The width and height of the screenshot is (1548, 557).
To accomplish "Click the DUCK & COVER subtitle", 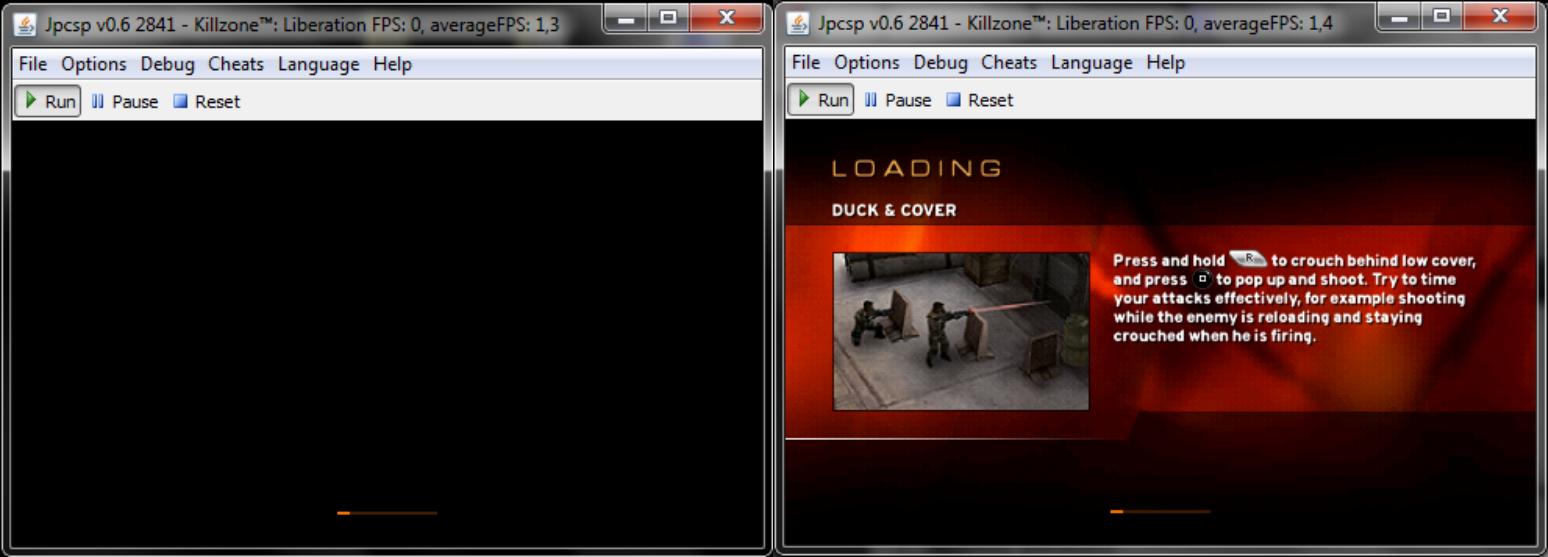I will pos(894,210).
